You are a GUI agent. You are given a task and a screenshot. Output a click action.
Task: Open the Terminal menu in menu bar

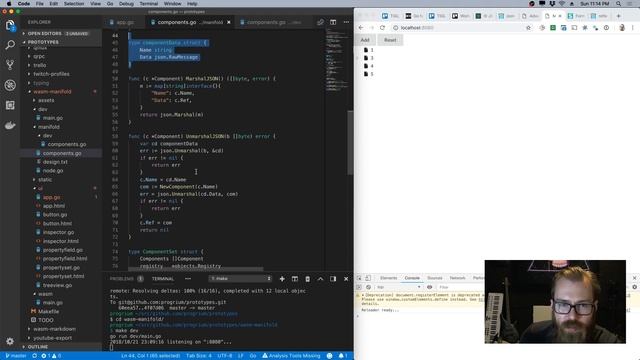pos(149,4)
